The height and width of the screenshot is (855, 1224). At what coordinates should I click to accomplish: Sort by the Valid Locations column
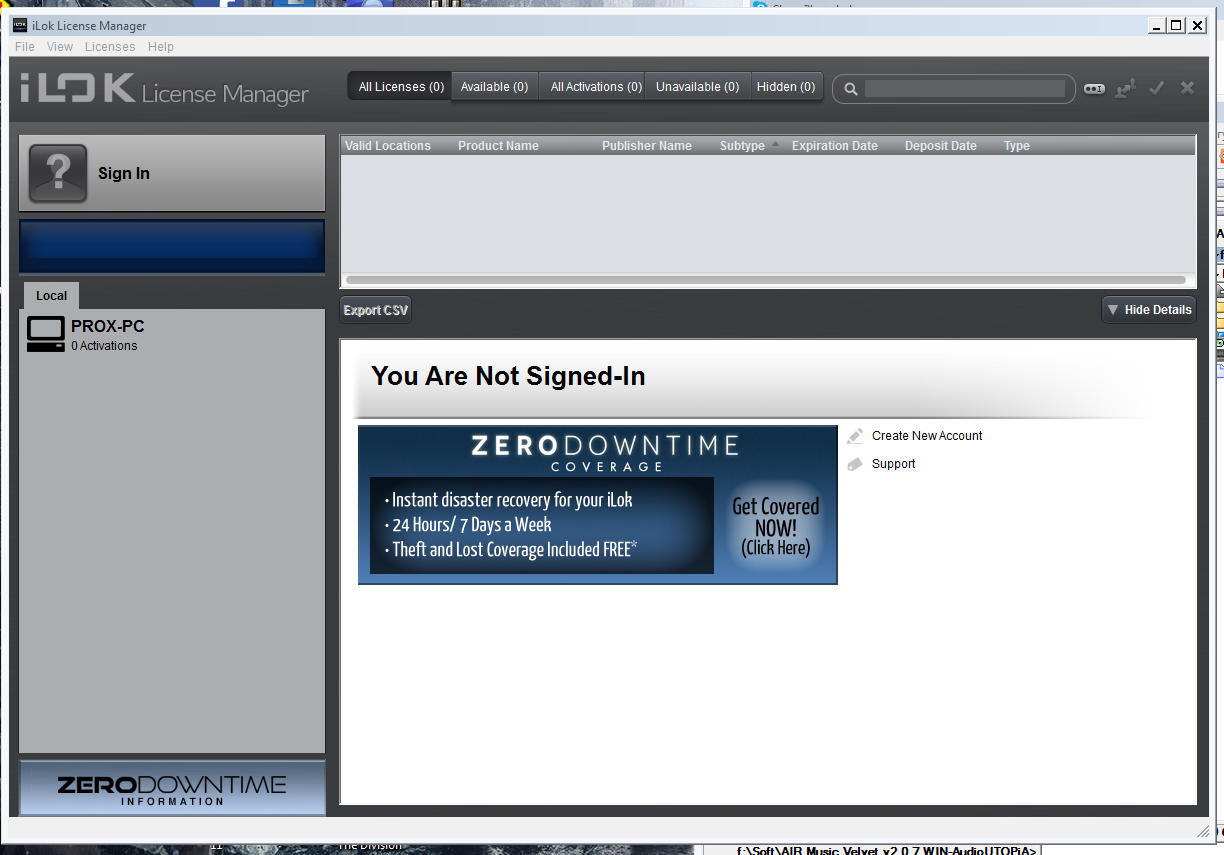(388, 146)
